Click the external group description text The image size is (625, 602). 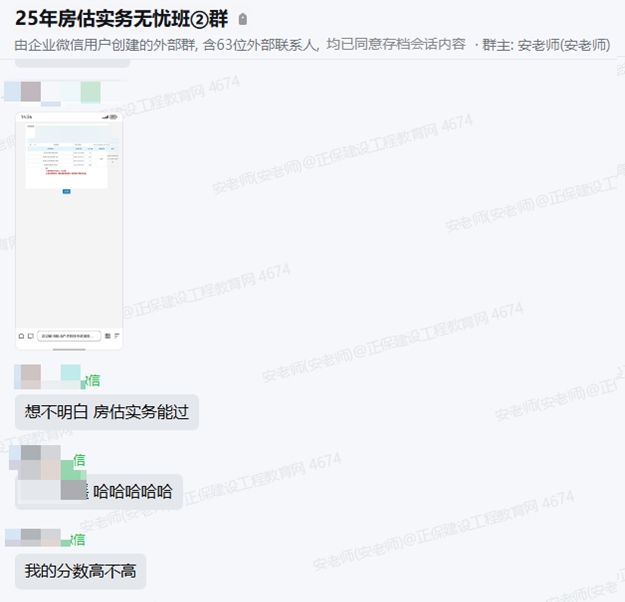240,45
